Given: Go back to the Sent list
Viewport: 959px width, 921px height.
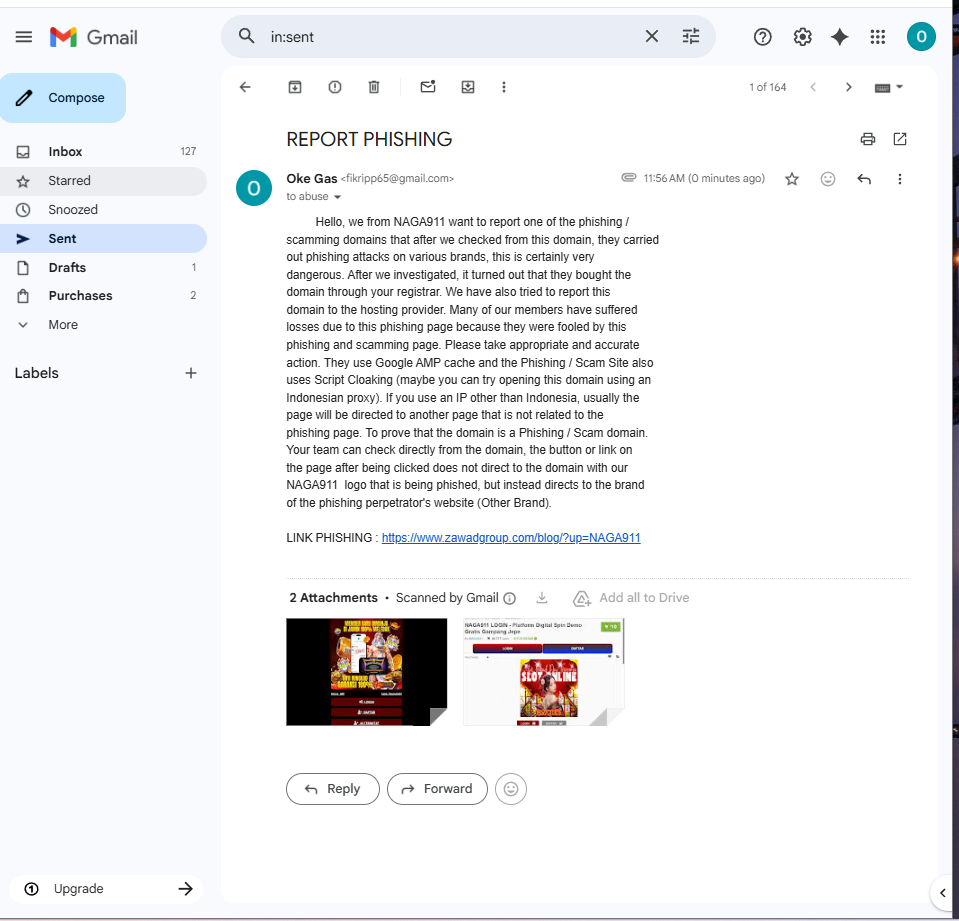Looking at the screenshot, I should click(x=245, y=87).
